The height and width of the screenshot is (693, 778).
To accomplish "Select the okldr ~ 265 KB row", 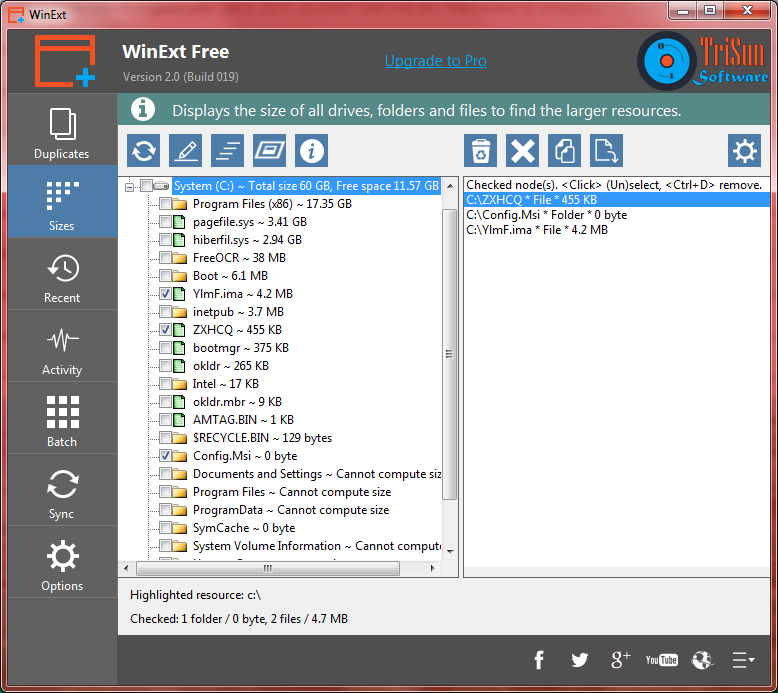I will [231, 366].
